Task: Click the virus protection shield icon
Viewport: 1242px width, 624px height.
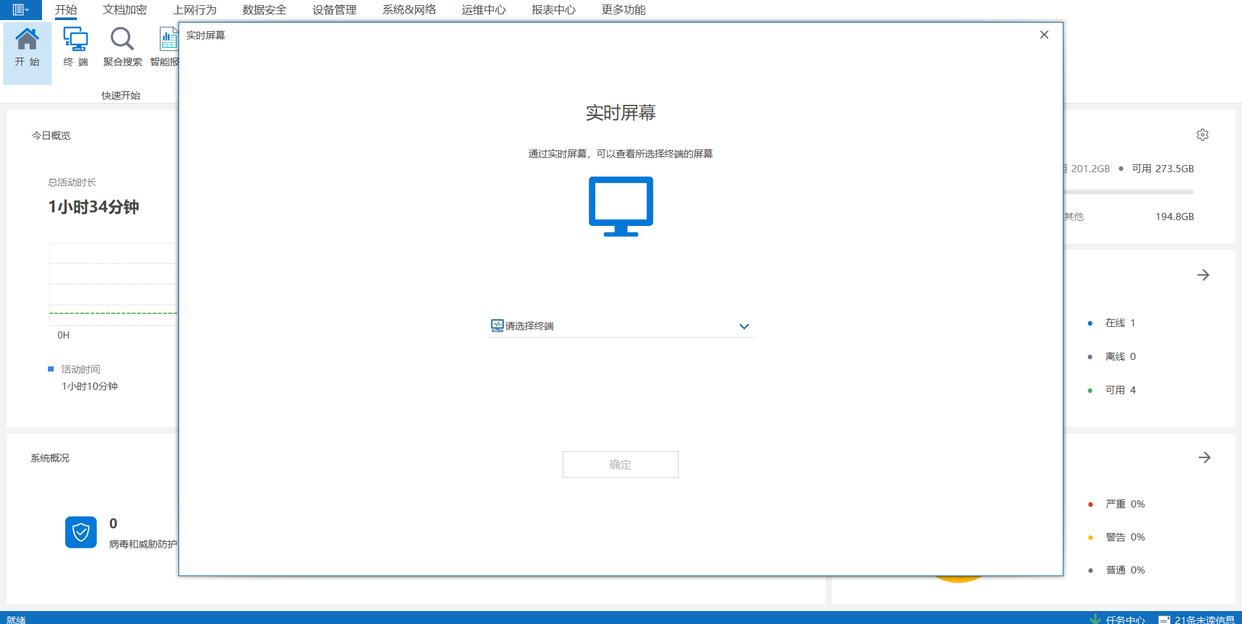Action: pos(81,532)
